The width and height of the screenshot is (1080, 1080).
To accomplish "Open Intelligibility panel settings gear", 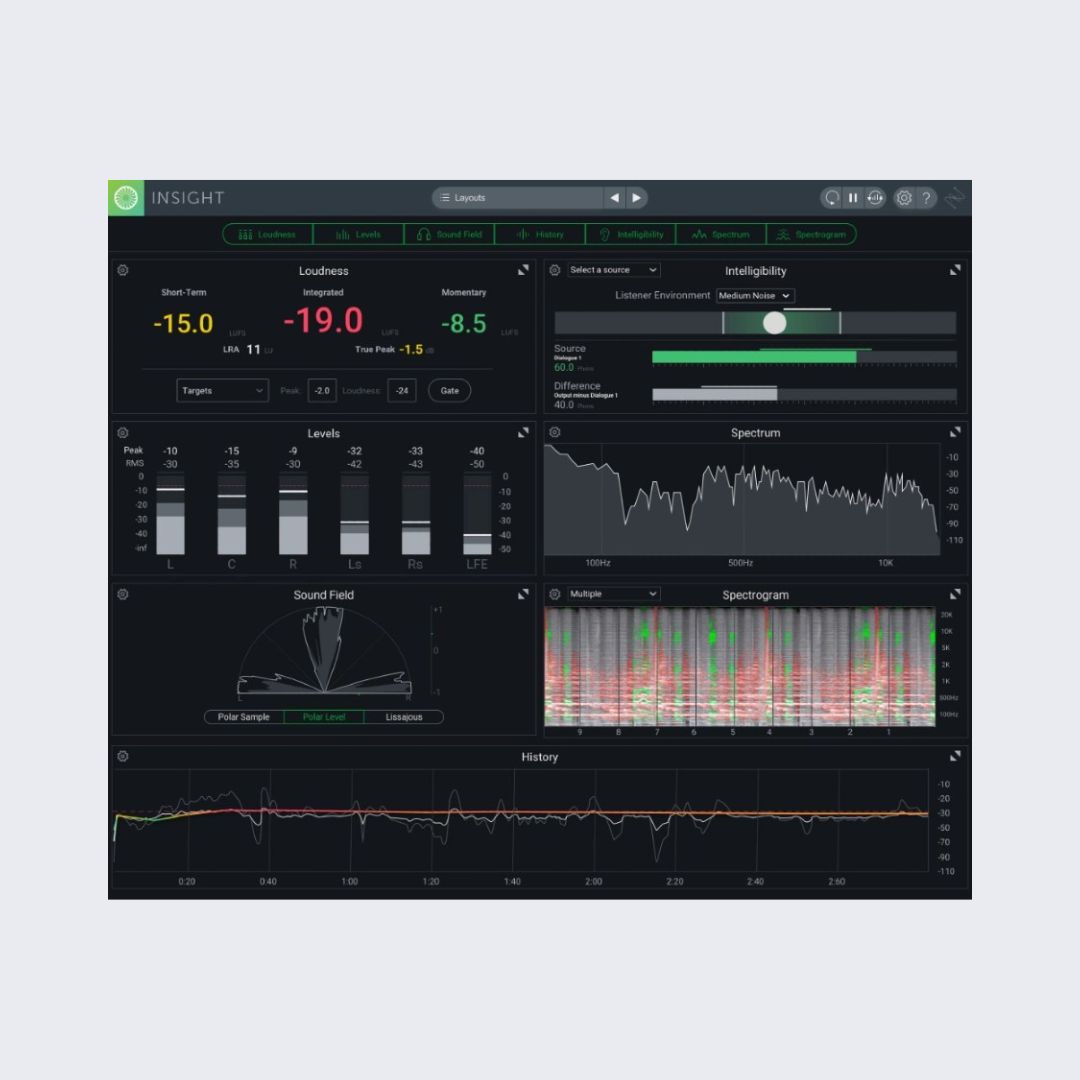I will [x=554, y=270].
